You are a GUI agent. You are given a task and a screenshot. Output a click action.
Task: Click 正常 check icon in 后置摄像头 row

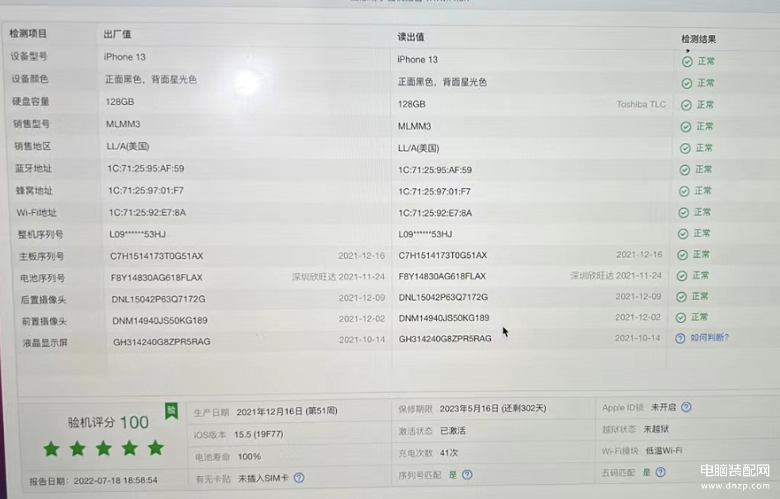pos(682,297)
